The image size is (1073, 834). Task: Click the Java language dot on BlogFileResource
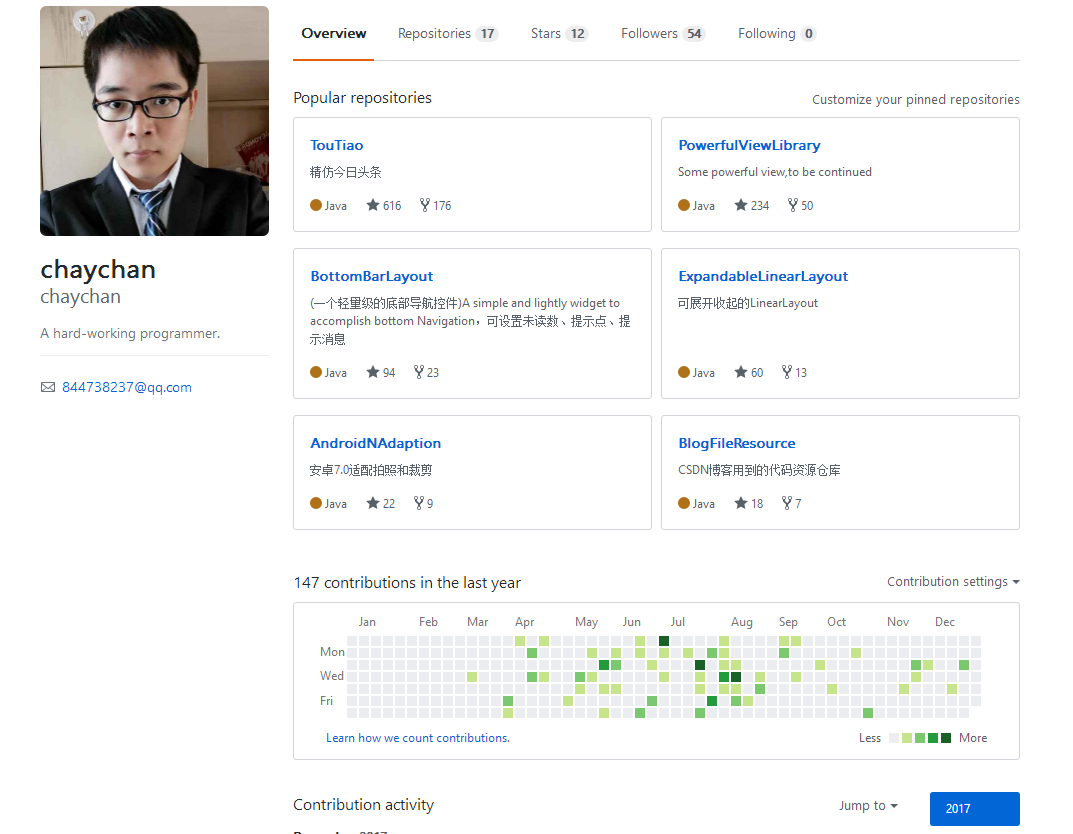(684, 503)
